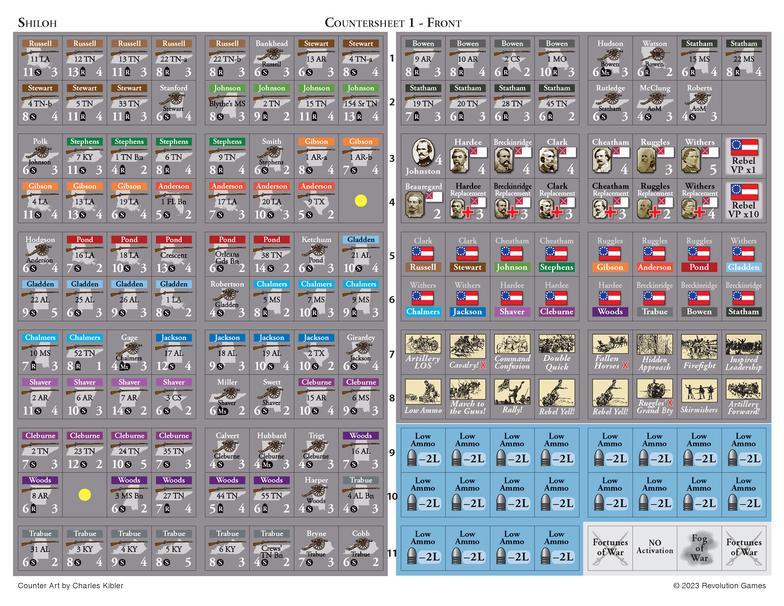
Task: Pick the 9 TX Anderson infantry counter
Action: click(x=316, y=201)
